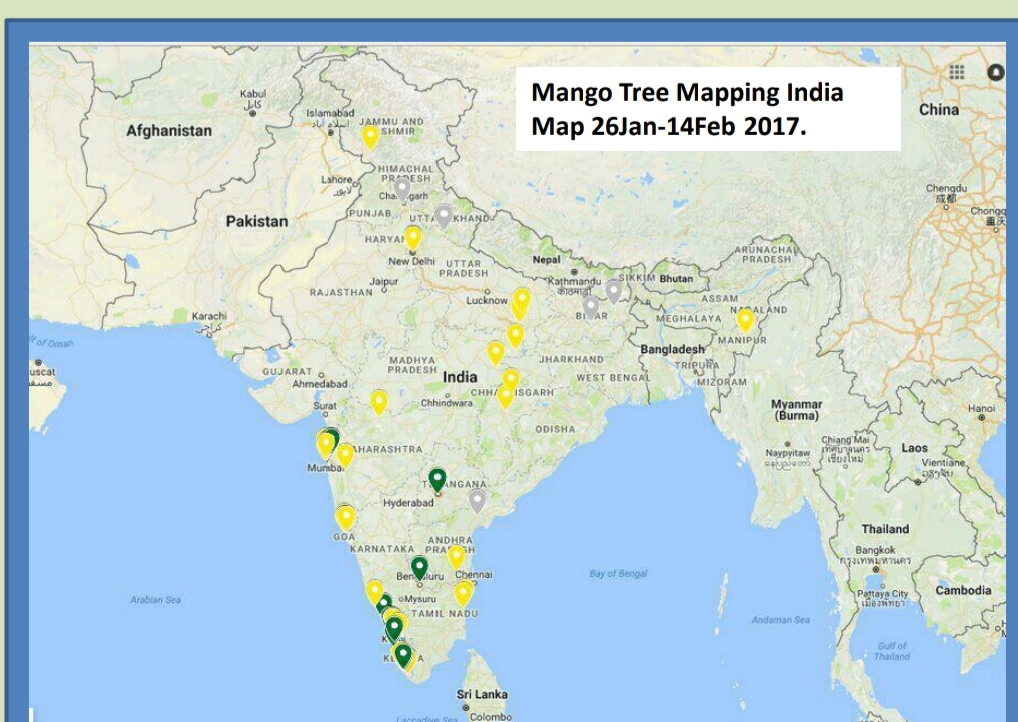Click the Mango Tree Mapping India title box
Viewport: 1018px width, 722px height.
coord(708,109)
